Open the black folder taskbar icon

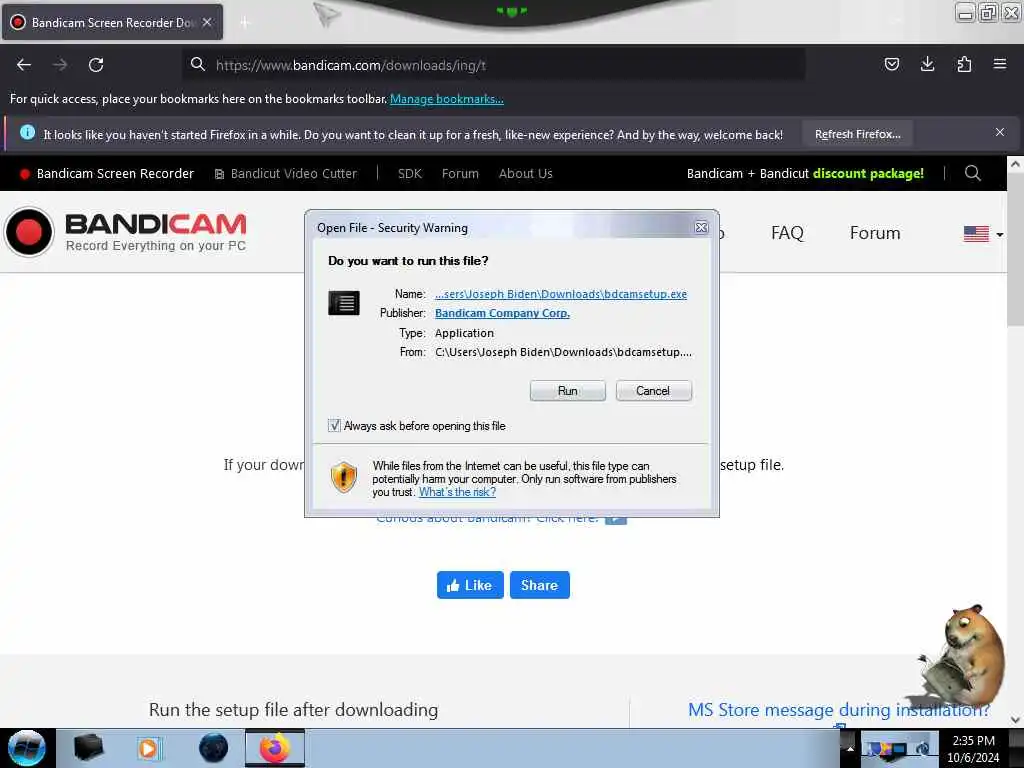click(x=88, y=748)
